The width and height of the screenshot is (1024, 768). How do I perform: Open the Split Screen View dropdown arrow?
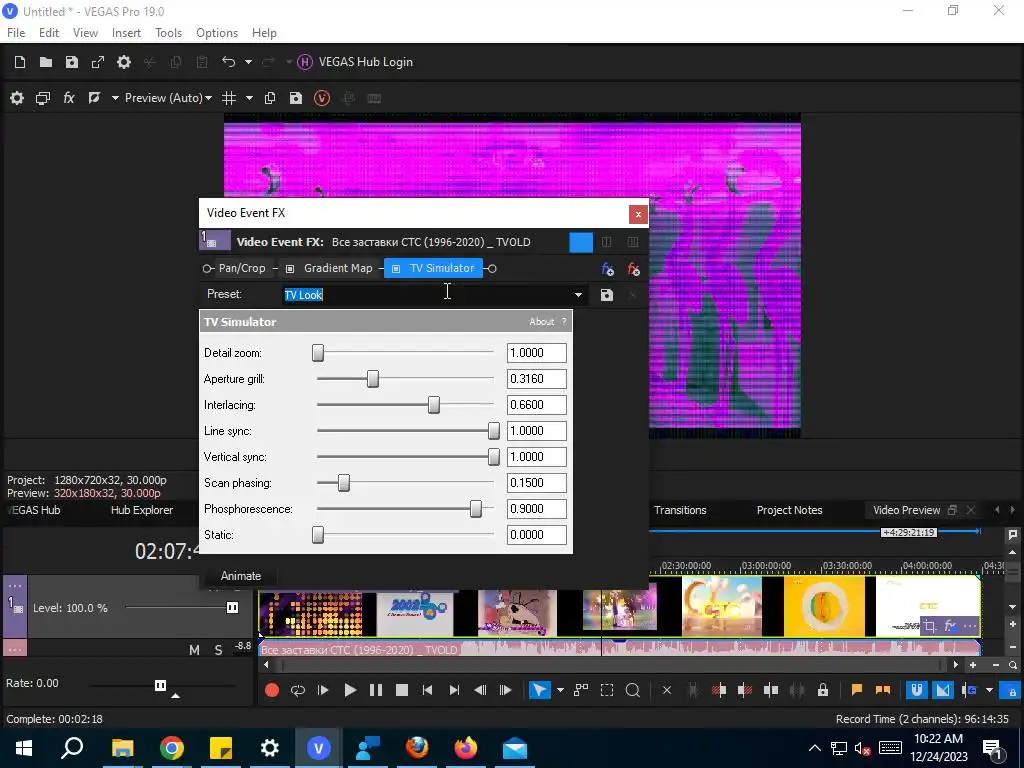pos(115,98)
